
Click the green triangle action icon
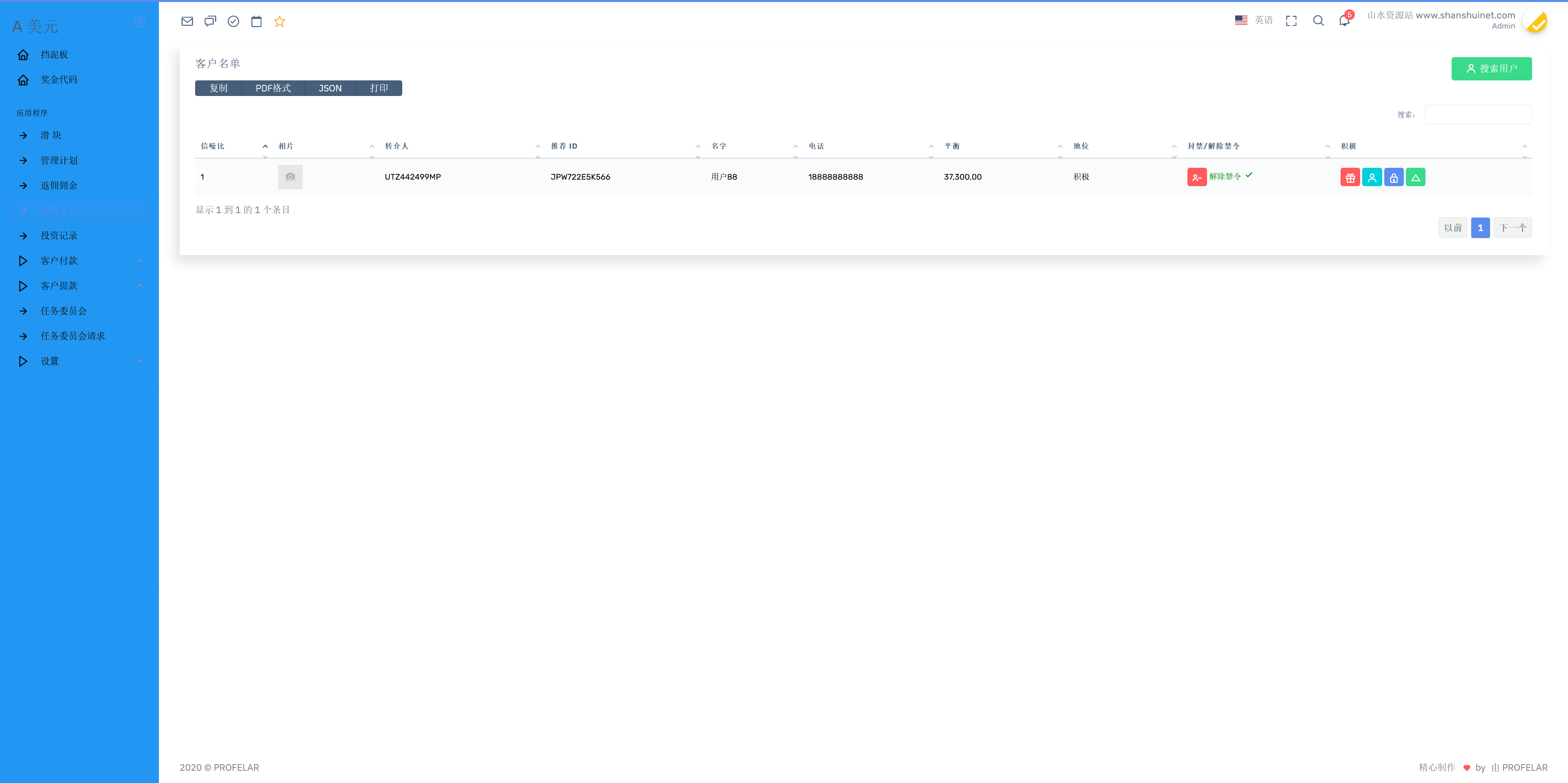1415,177
